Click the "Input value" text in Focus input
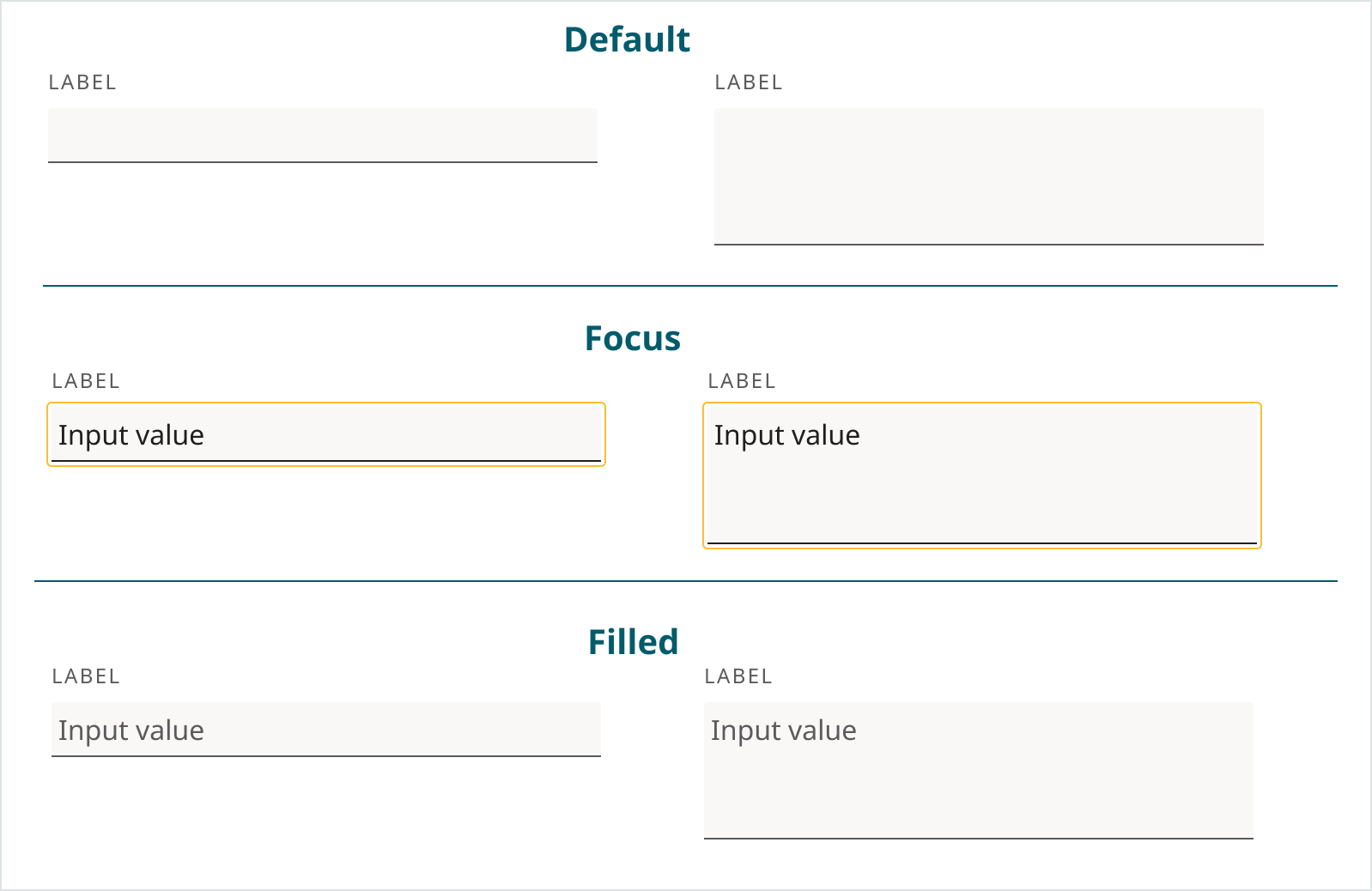The width and height of the screenshot is (1372, 891). click(x=131, y=434)
